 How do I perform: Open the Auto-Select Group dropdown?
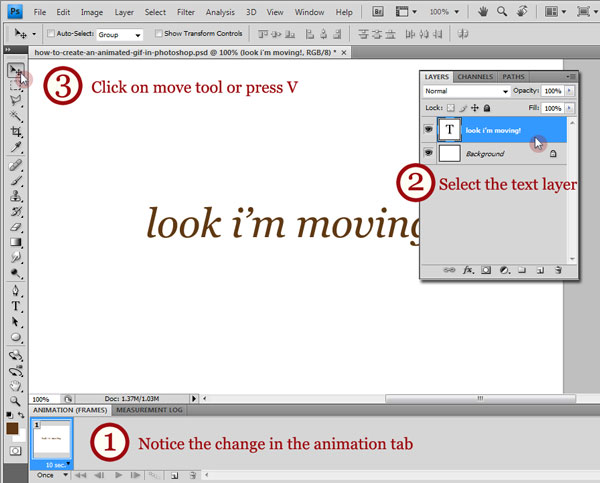point(120,34)
